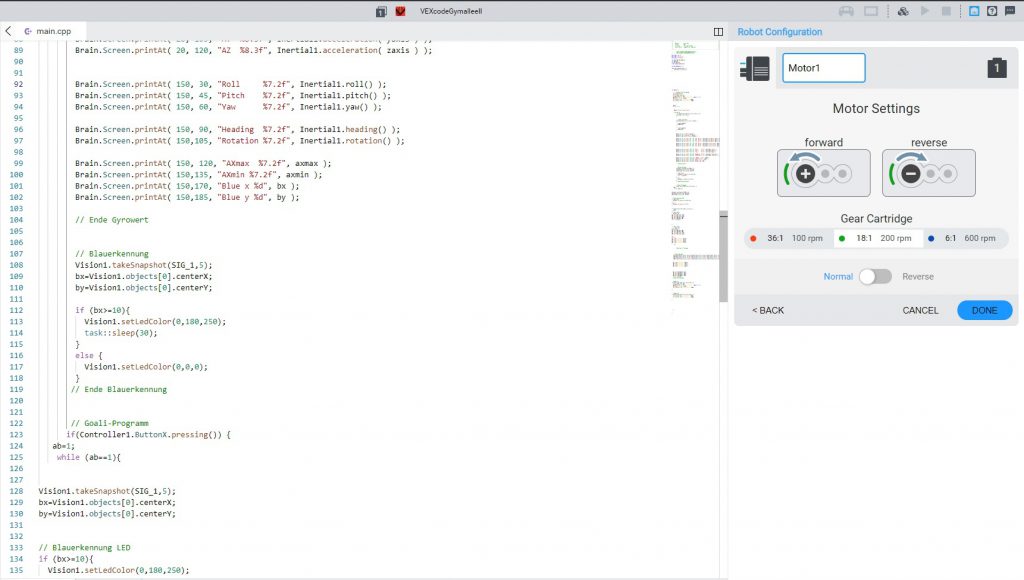Click the editor vertical scrollbar thumb
The width and height of the screenshot is (1024, 580).
click(x=723, y=257)
